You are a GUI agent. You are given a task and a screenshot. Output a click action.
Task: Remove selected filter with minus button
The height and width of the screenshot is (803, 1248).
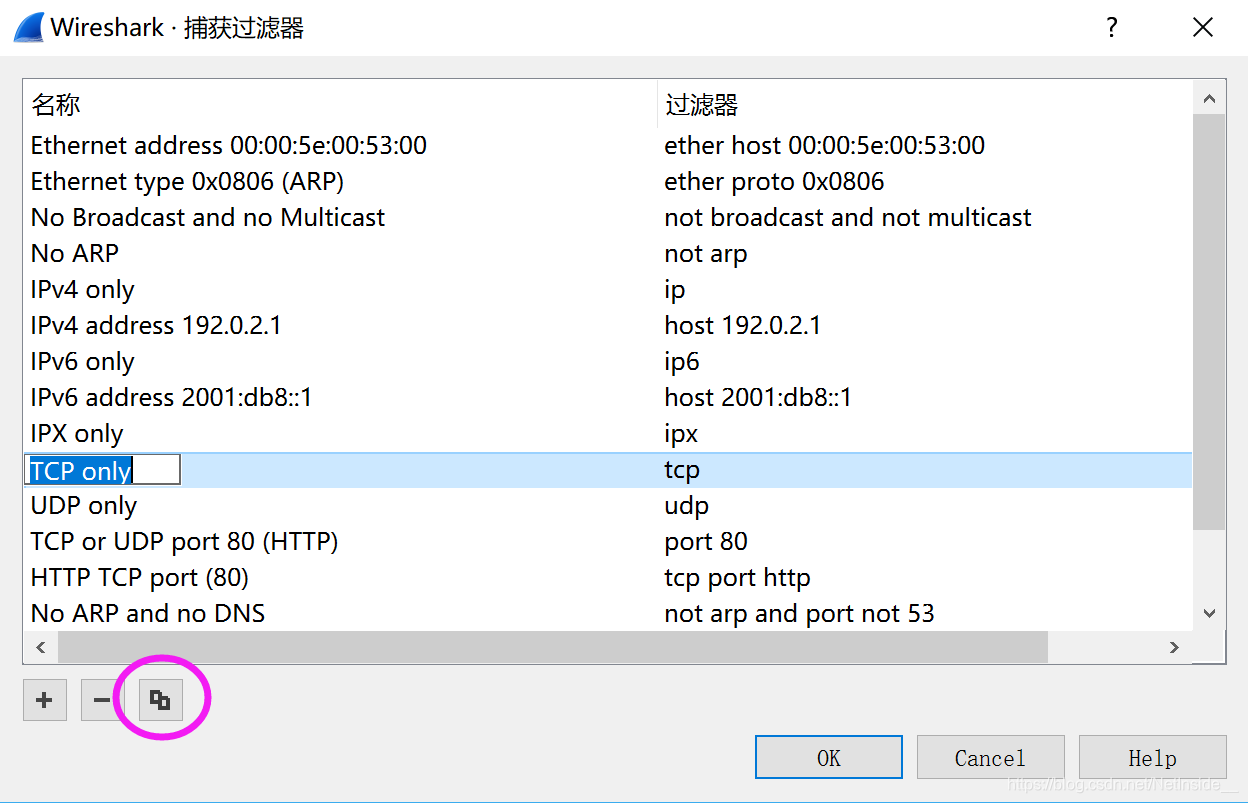(101, 700)
